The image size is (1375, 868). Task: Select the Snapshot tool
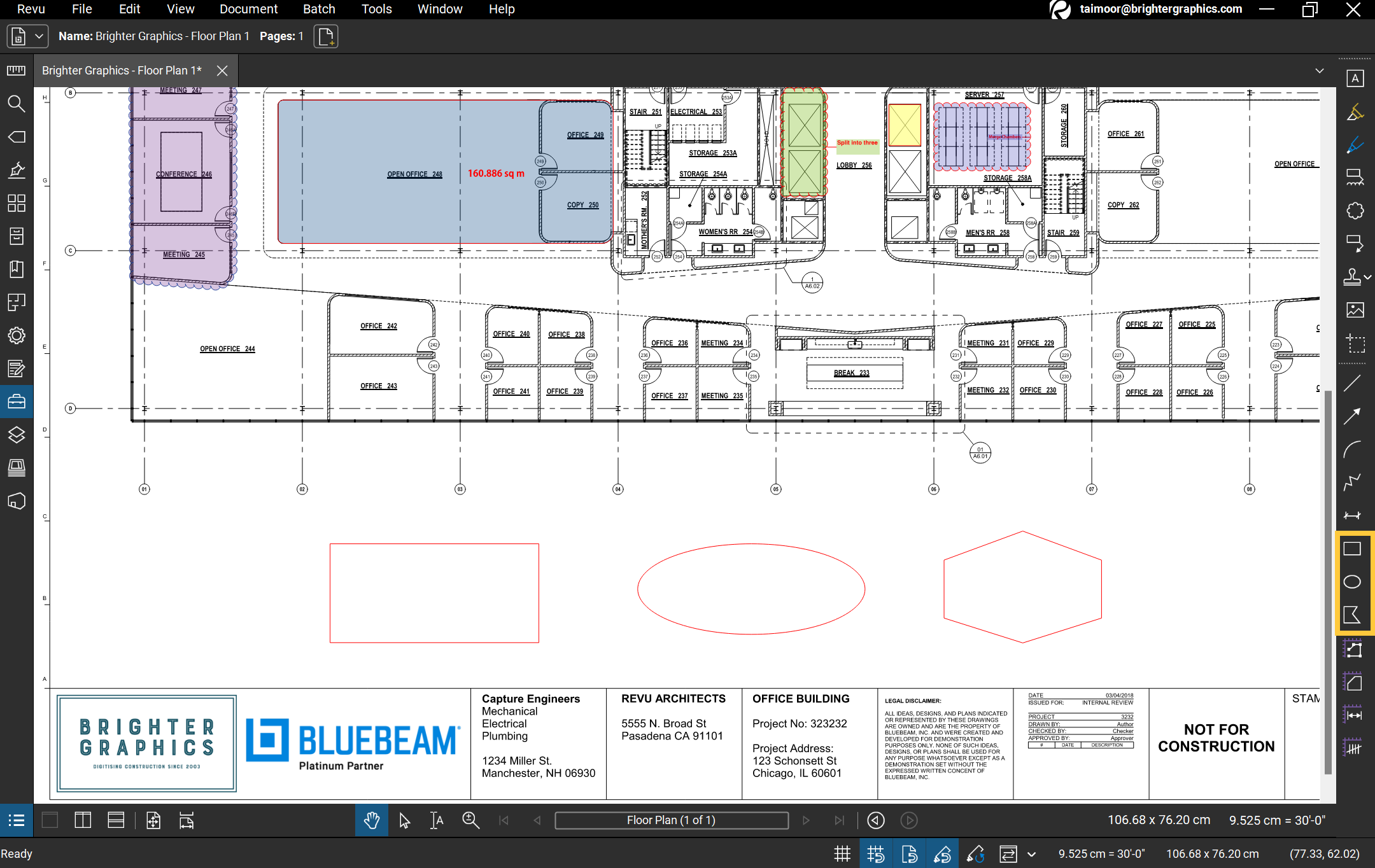click(1355, 344)
